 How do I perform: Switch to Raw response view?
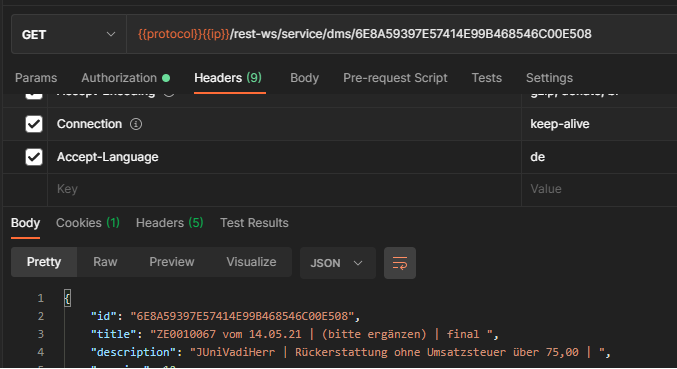pyautogui.click(x=105, y=262)
